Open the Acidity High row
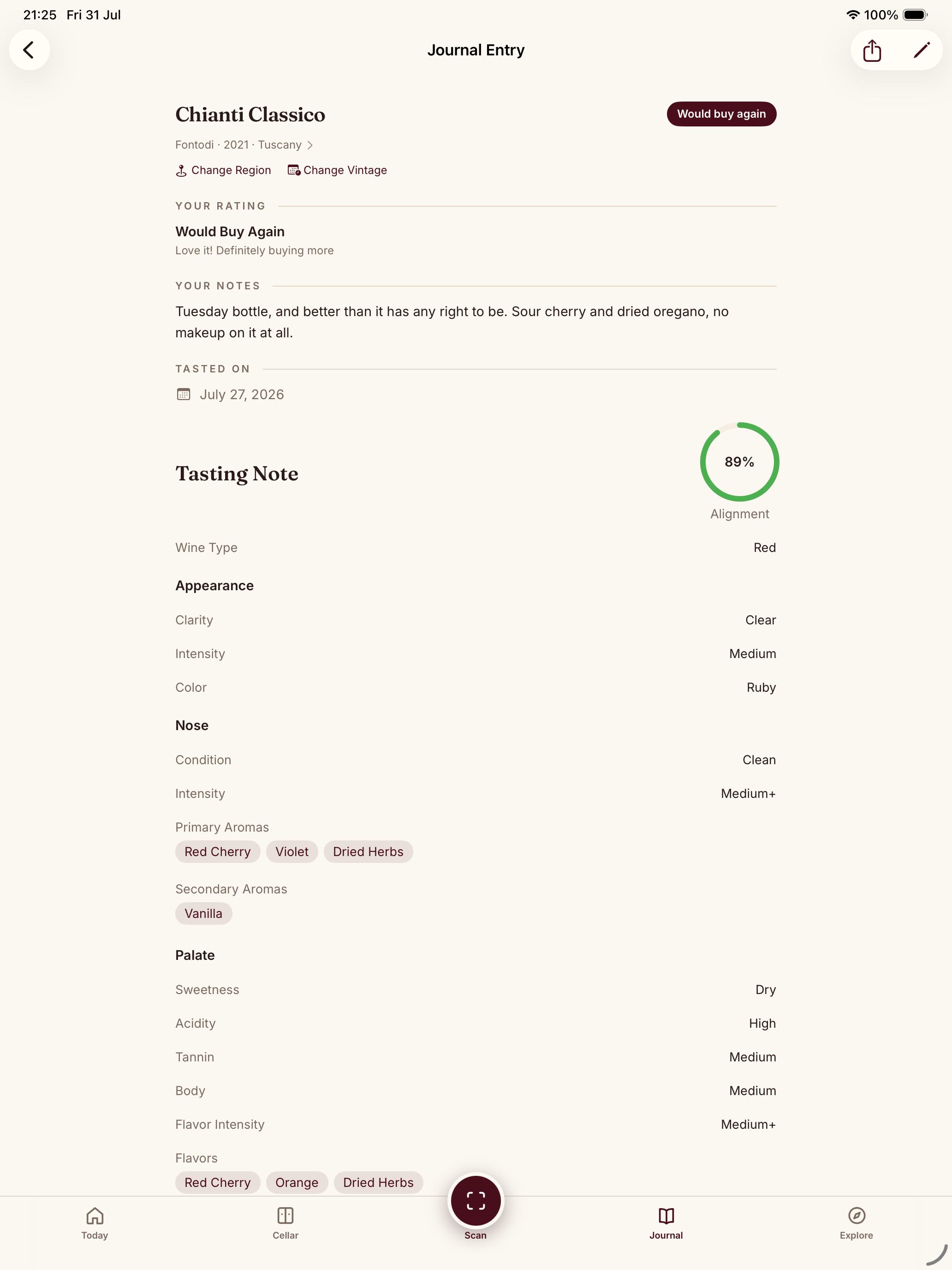952x1270 pixels. tap(476, 1023)
